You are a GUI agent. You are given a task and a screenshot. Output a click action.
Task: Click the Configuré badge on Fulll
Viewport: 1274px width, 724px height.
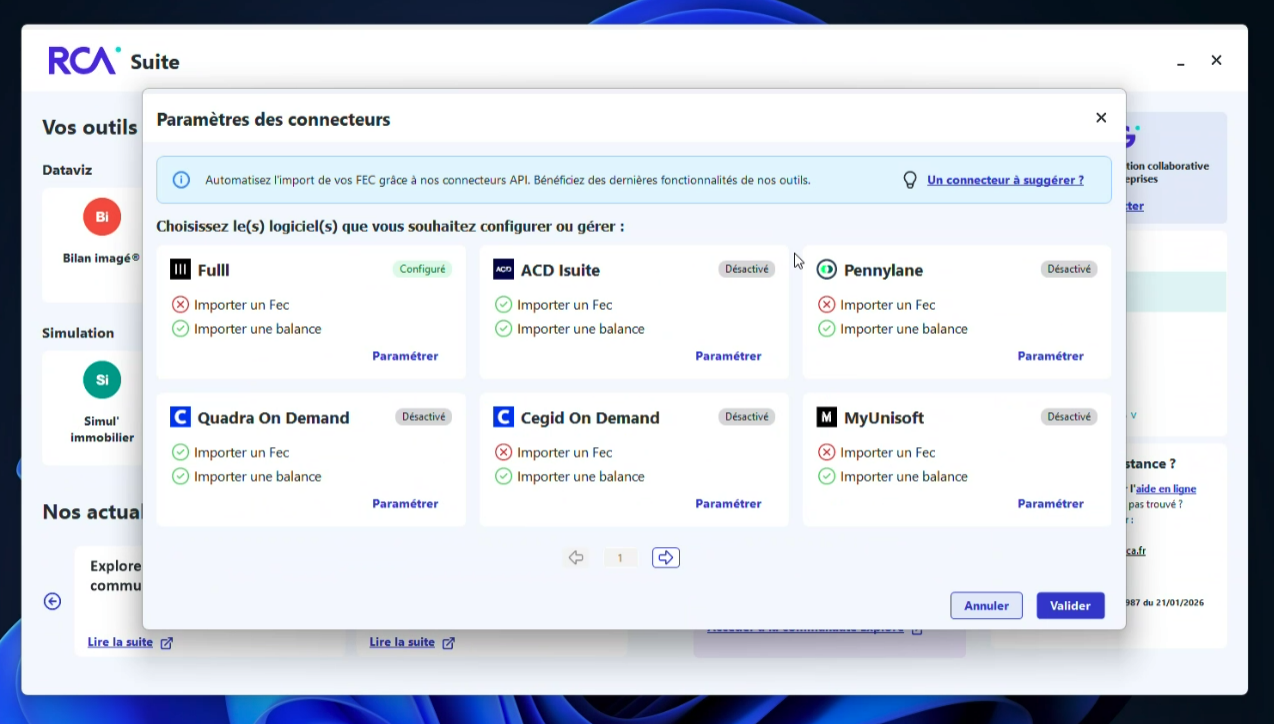pos(423,269)
